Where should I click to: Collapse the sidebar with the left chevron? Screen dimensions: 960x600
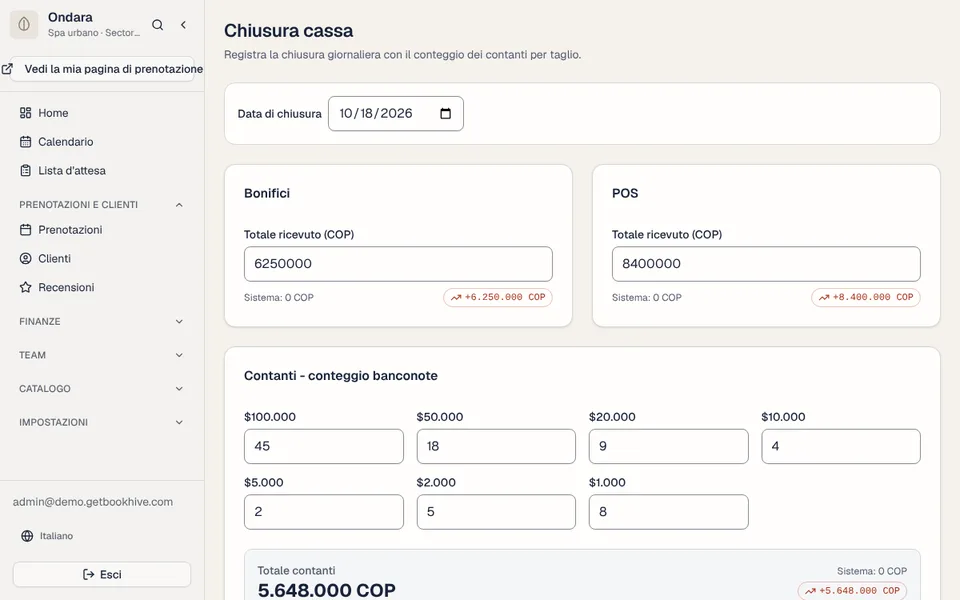(x=183, y=24)
